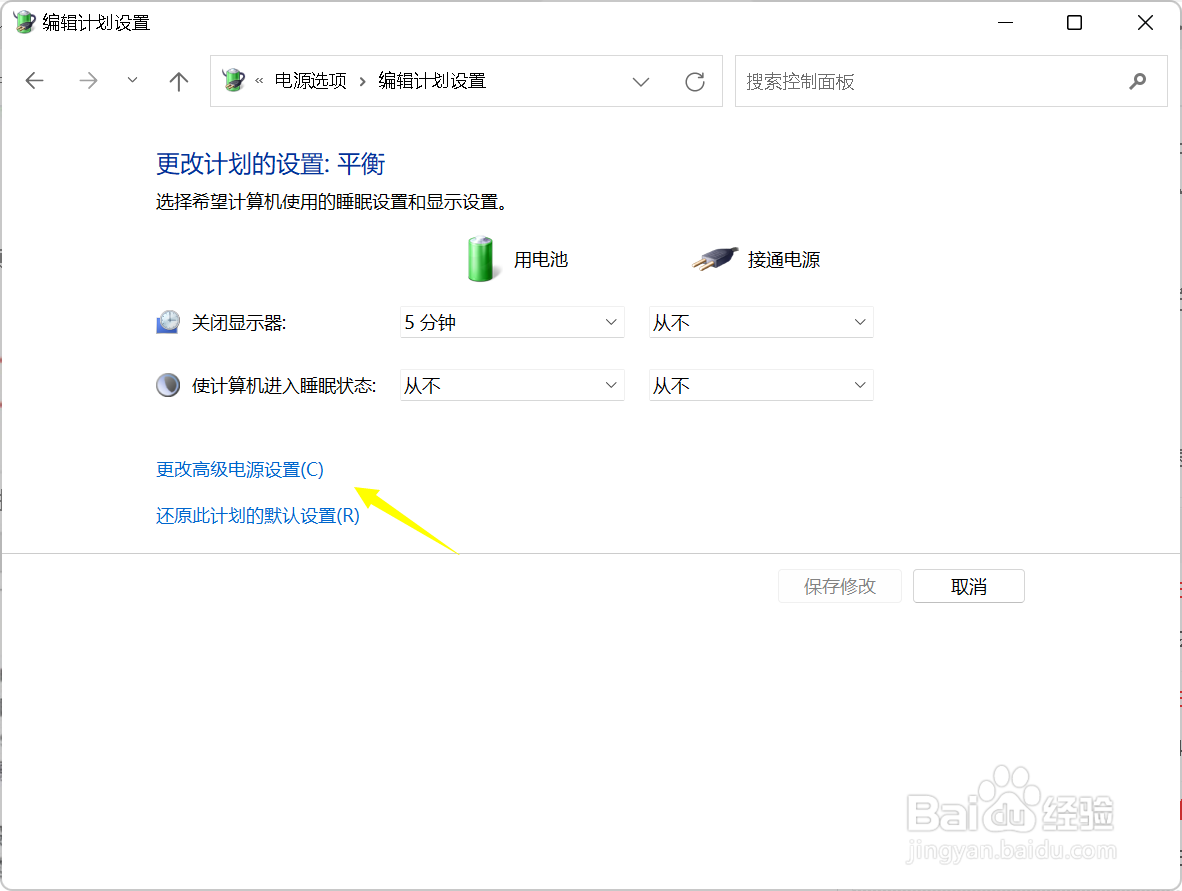The image size is (1182, 891).
Task: Click the display monitor icon next to 关闭显示器
Action: [x=167, y=321]
